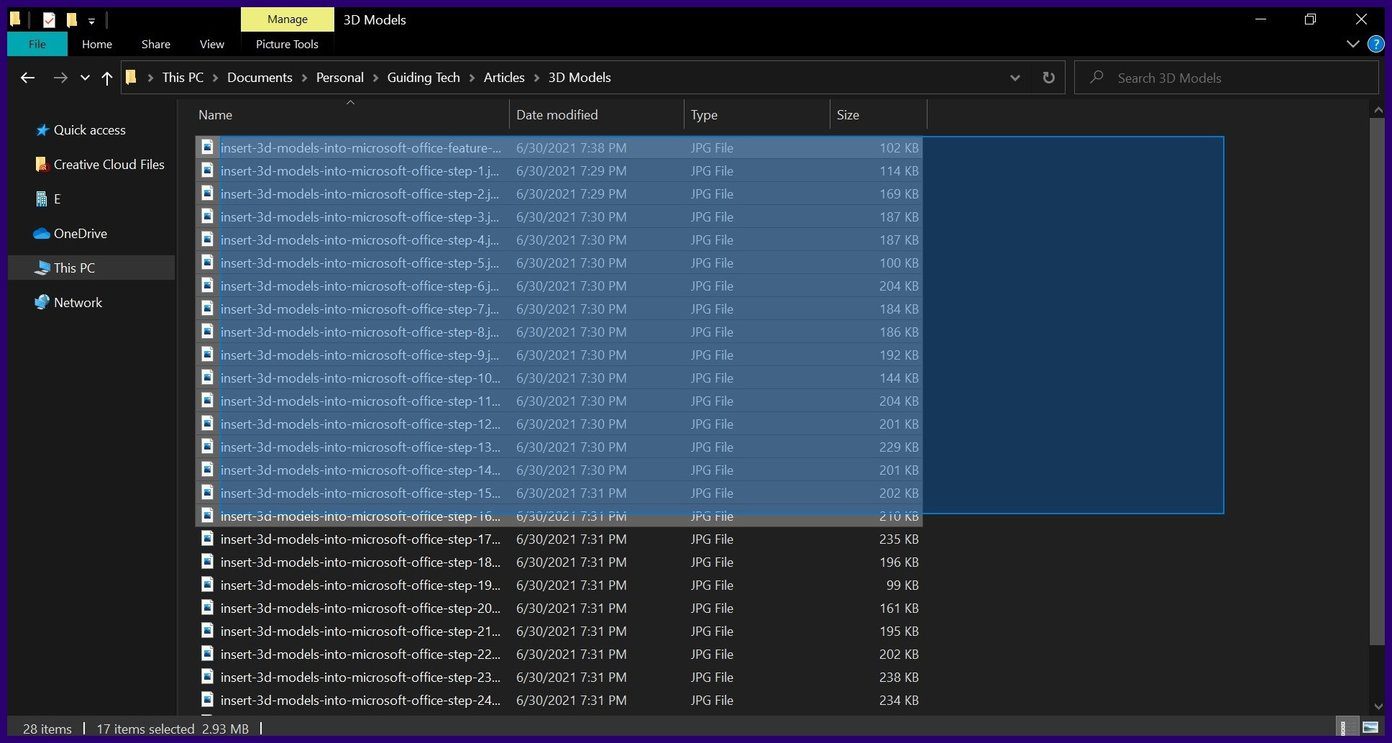The width and height of the screenshot is (1392, 743).
Task: Click the JPG icon of the feature file
Action: [207, 147]
